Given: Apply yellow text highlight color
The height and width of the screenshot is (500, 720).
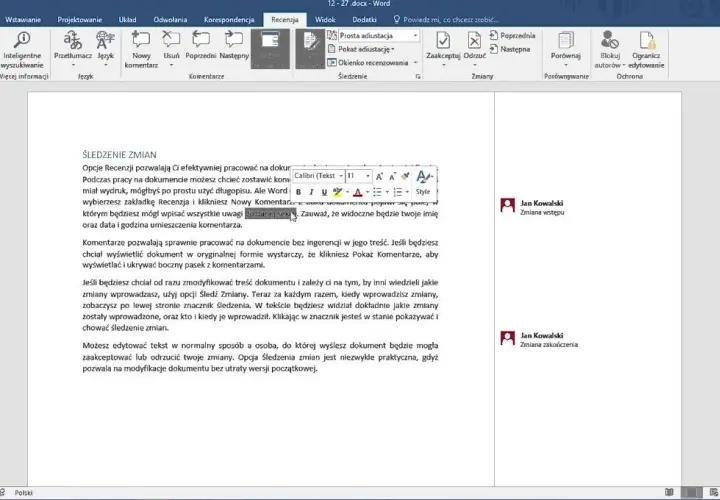Looking at the screenshot, I should click(x=338, y=192).
